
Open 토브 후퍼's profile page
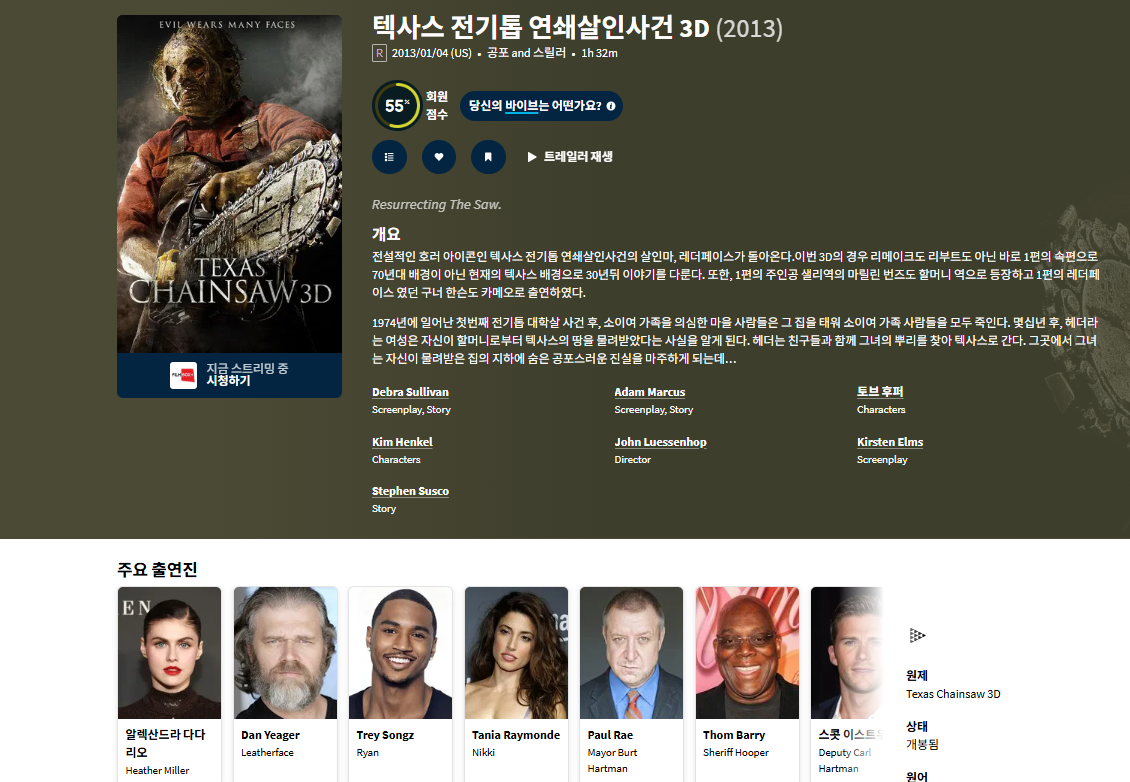tap(880, 391)
